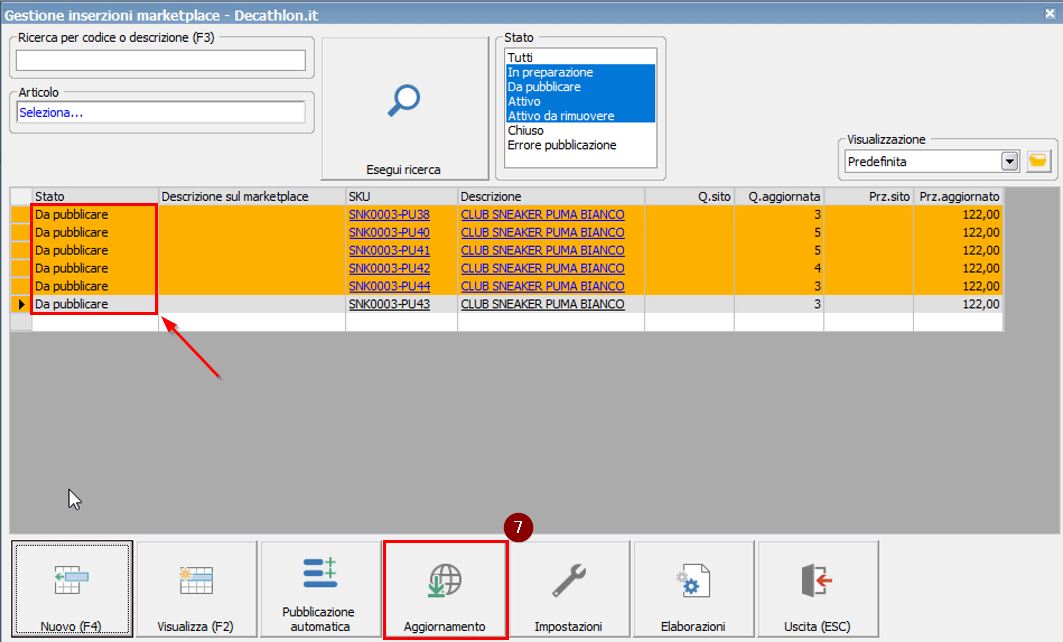1063x642 pixels.
Task: Sort by the SKU column header
Action: coord(401,197)
